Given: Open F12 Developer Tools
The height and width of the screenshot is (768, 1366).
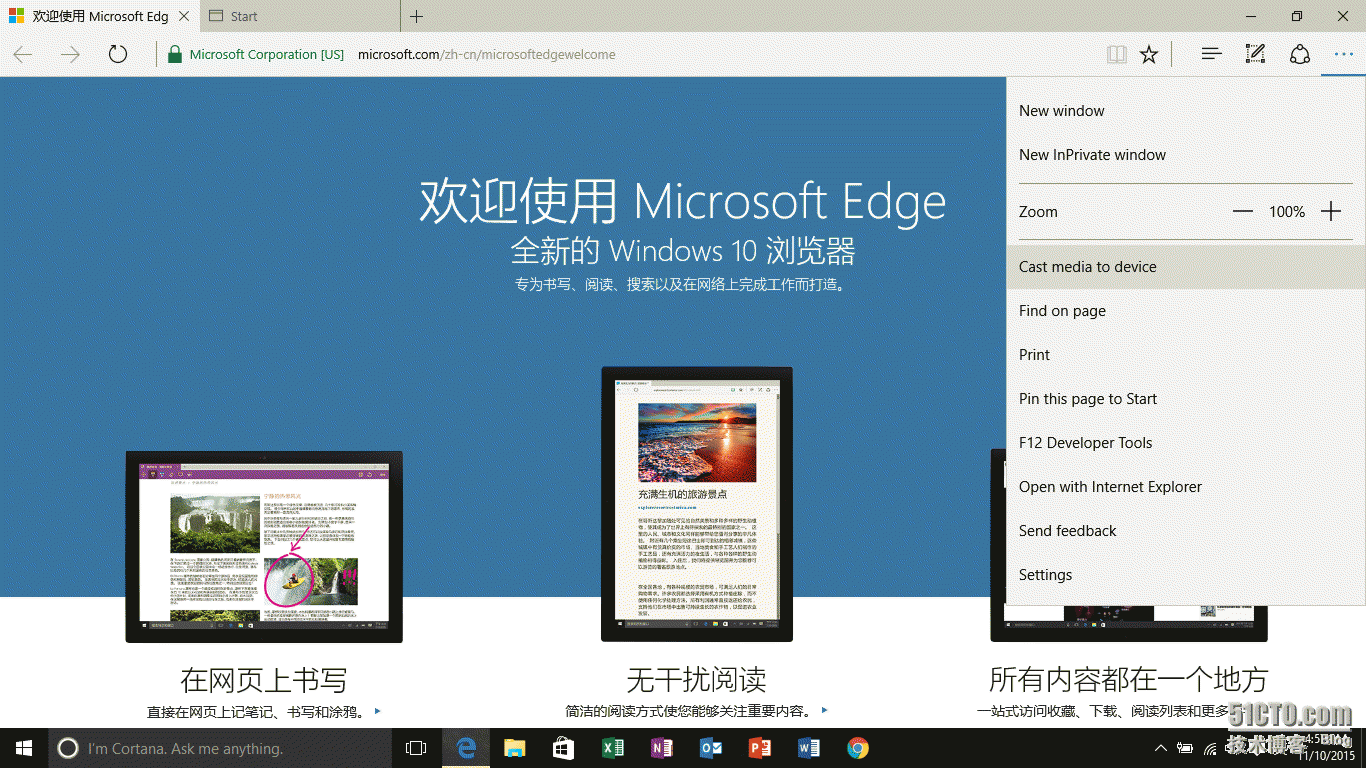Looking at the screenshot, I should [x=1186, y=443].
